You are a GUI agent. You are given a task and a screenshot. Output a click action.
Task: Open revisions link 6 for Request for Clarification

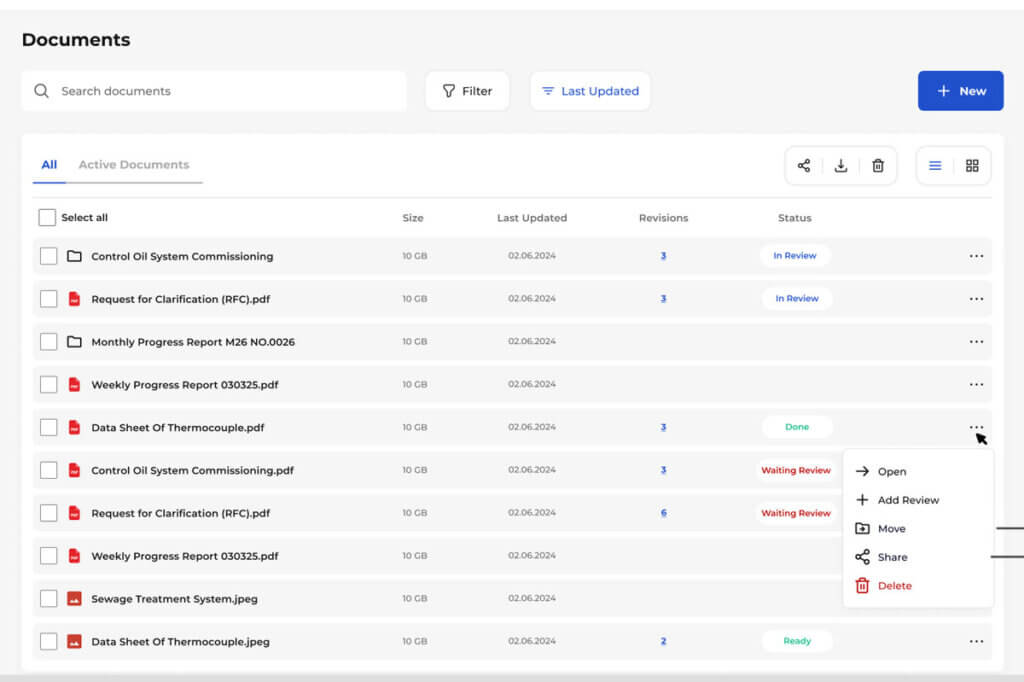pyautogui.click(x=663, y=513)
